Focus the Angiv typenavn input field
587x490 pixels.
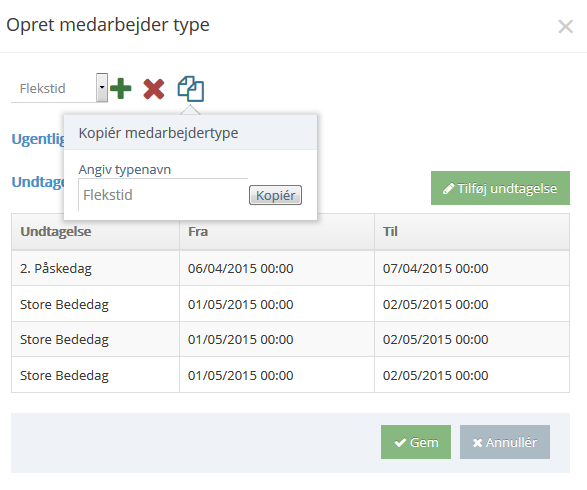163,195
